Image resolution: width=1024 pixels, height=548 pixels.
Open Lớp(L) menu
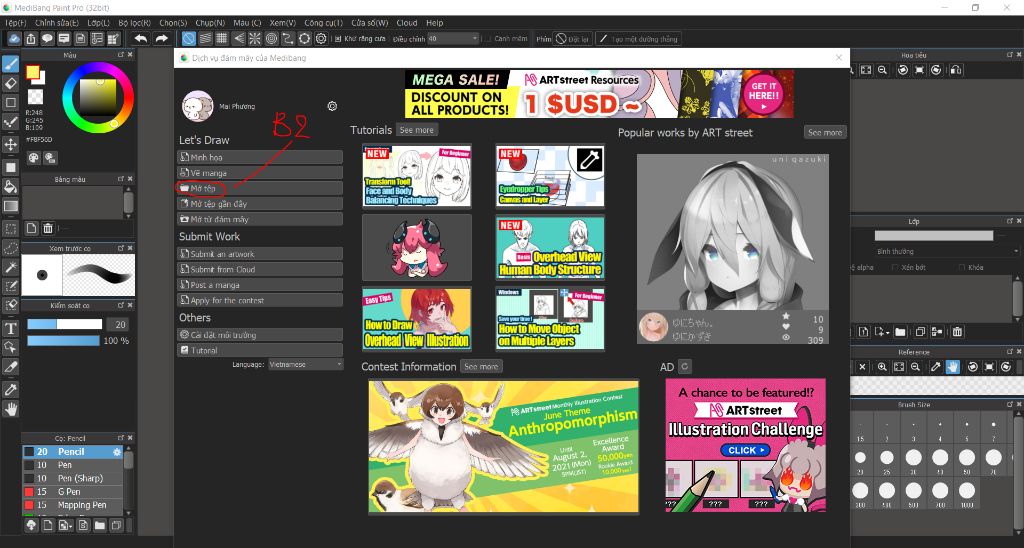[x=99, y=23]
